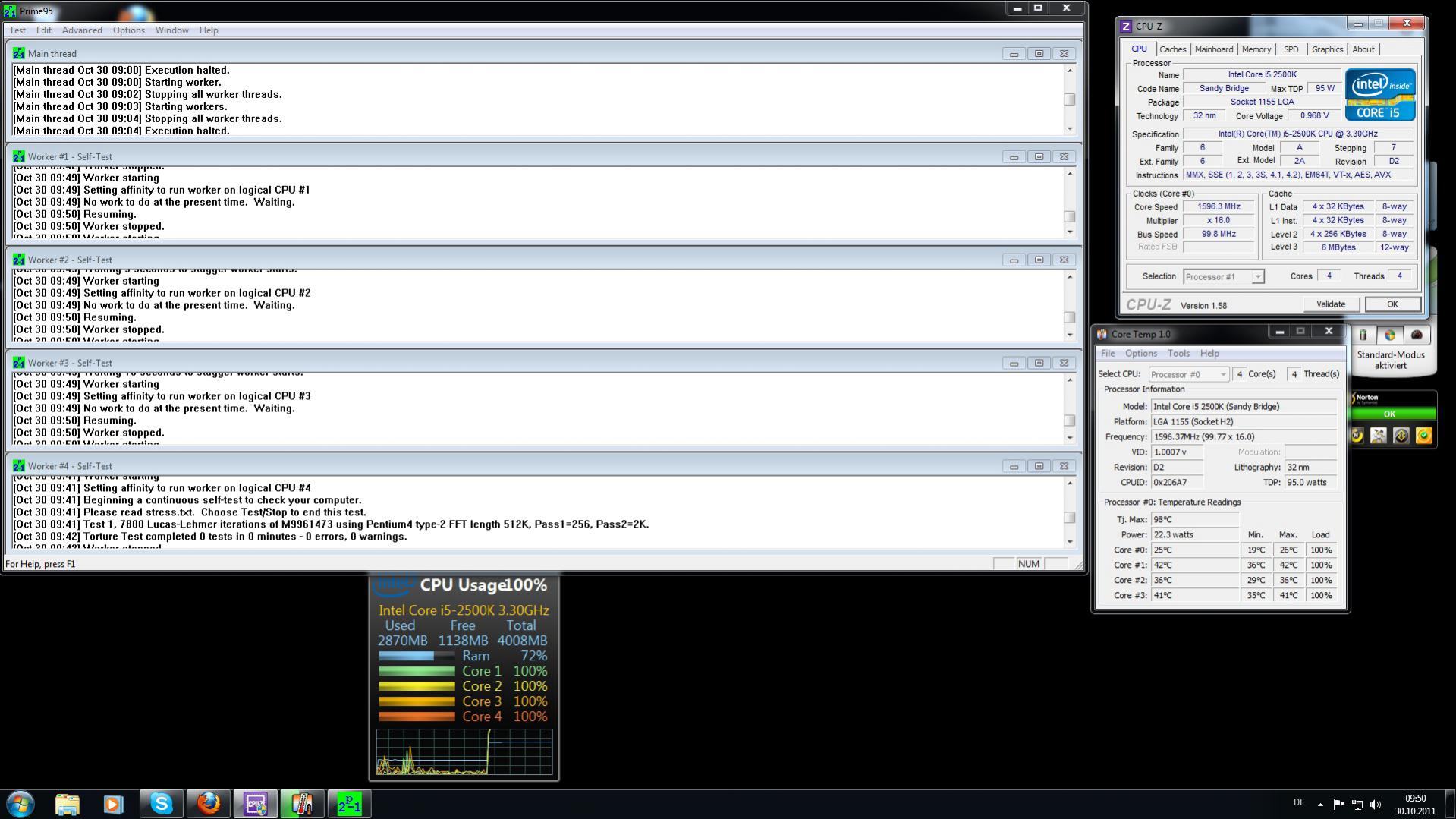Click the Prime95 title bar icon
Image resolution: width=1456 pixels, height=819 pixels.
coord(9,11)
